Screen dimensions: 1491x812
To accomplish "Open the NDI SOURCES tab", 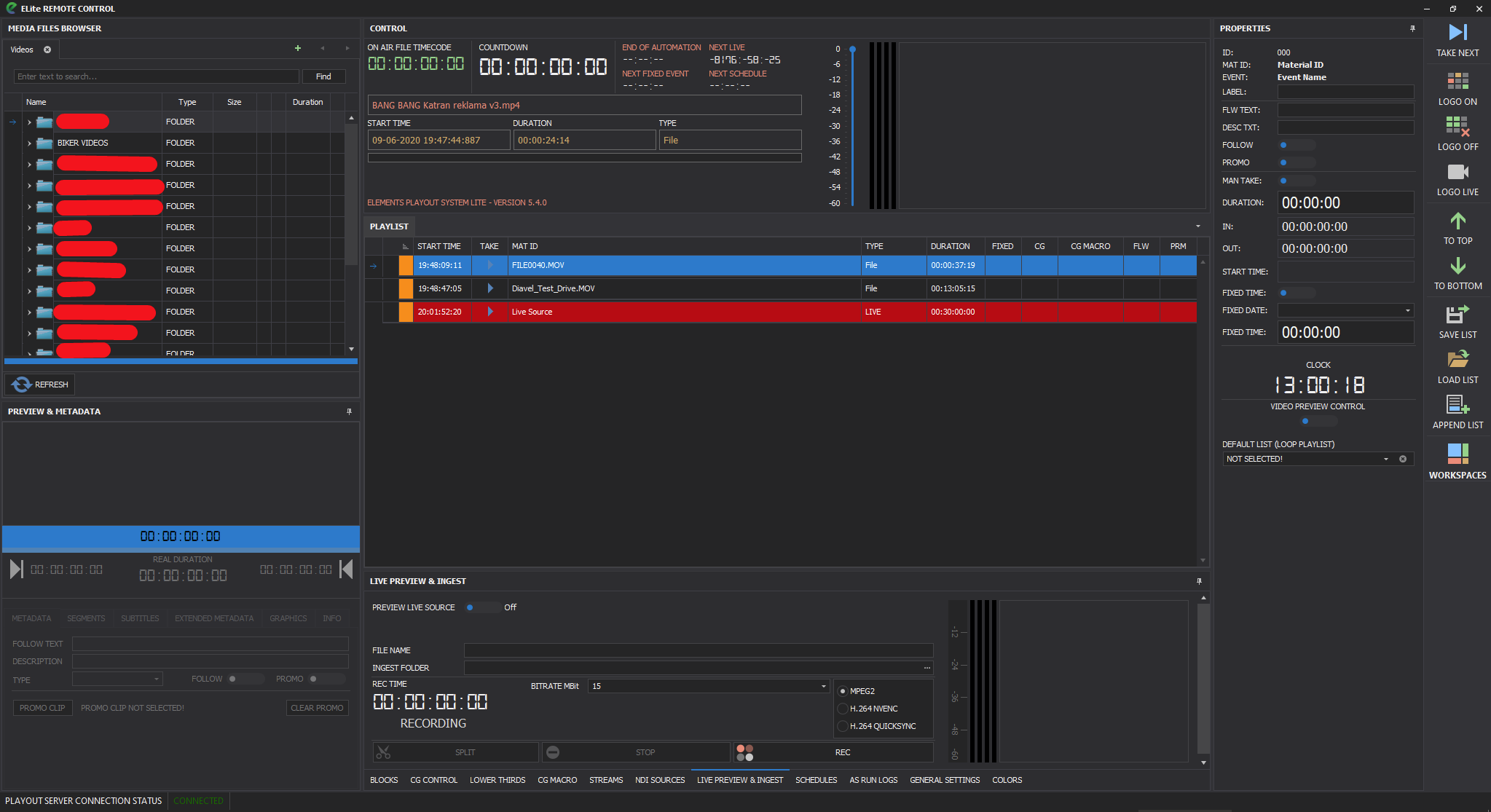I will 660,780.
